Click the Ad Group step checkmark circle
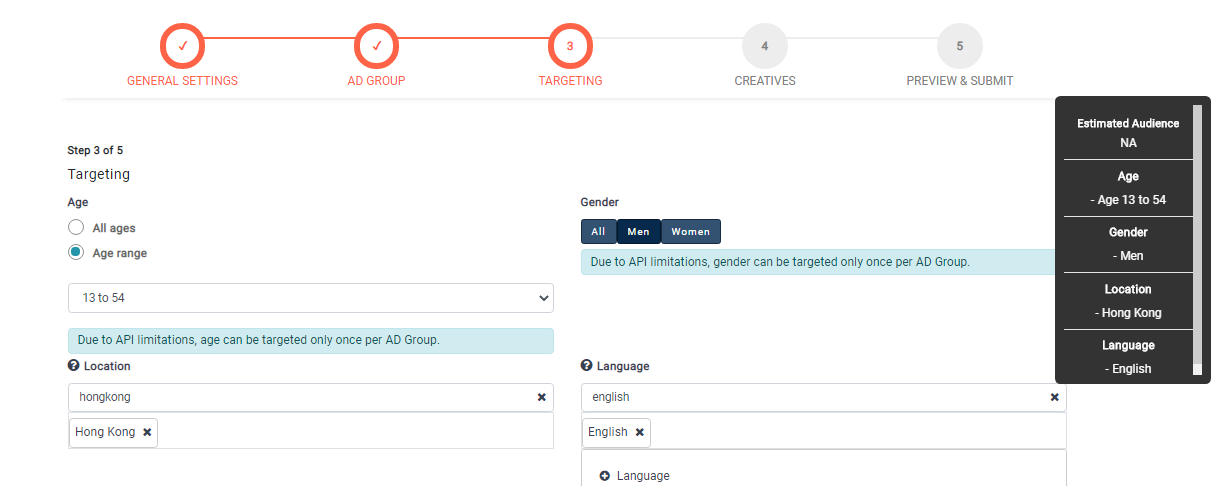 [377, 46]
